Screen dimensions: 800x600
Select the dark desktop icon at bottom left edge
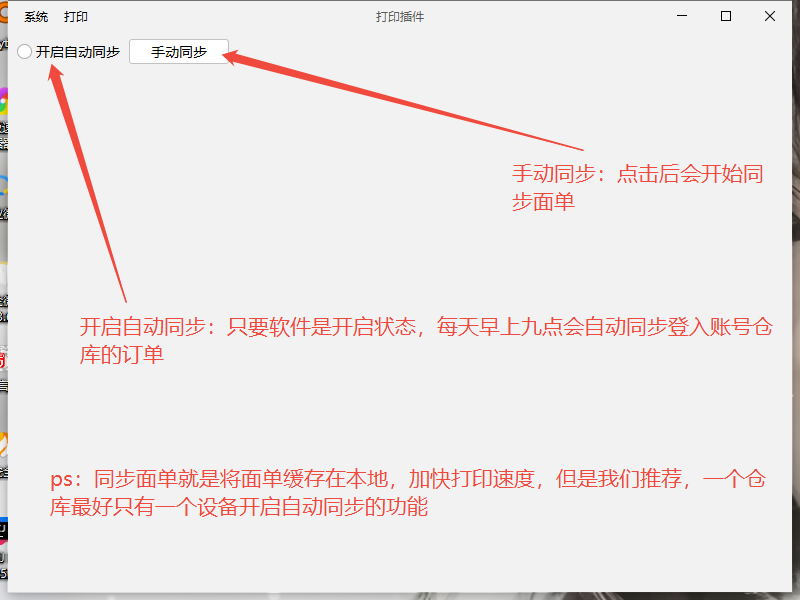3,530
